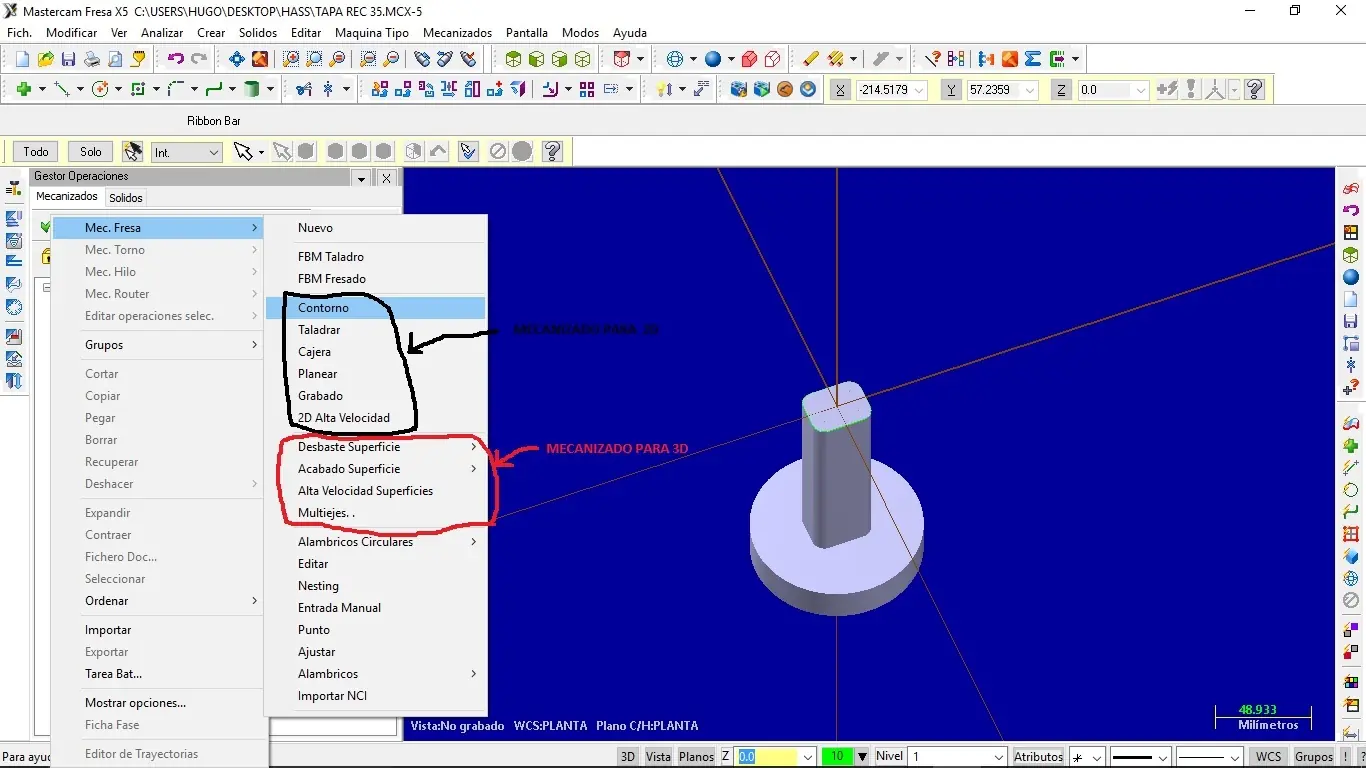The height and width of the screenshot is (768, 1366).
Task: Toggle the Todo selection button
Action: pyautogui.click(x=36, y=152)
